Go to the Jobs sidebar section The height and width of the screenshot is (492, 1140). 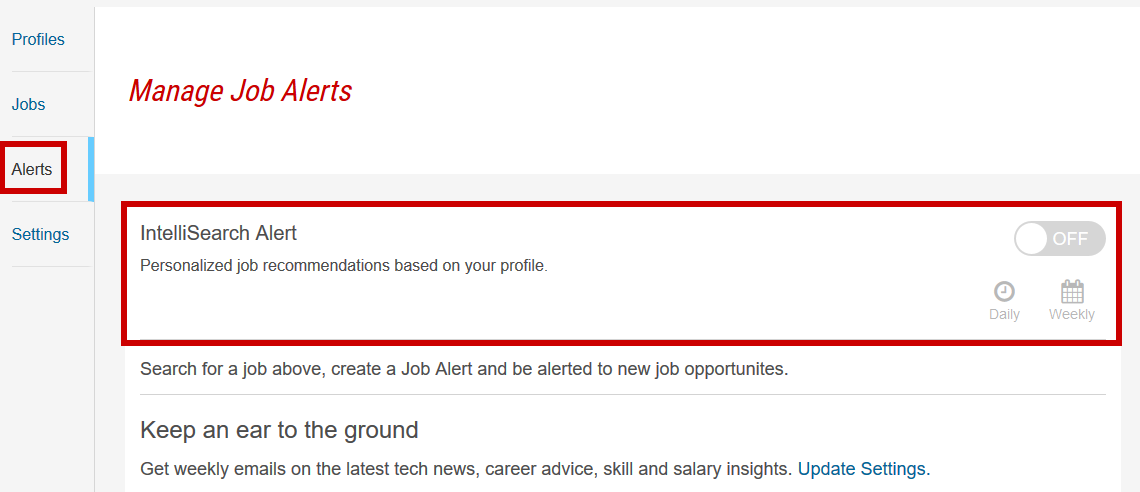[28, 105]
